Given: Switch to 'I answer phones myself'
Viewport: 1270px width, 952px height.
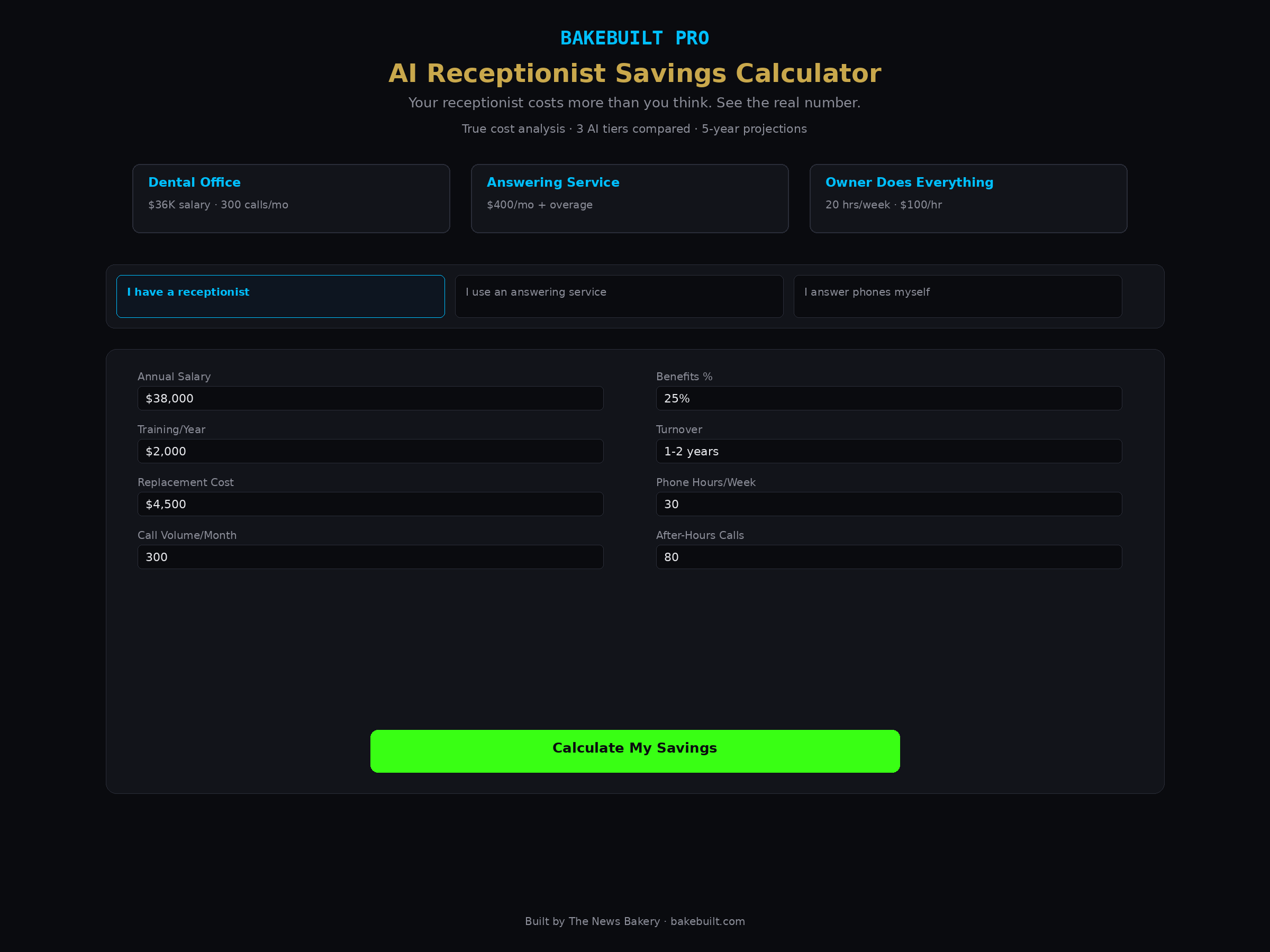Looking at the screenshot, I should (958, 297).
